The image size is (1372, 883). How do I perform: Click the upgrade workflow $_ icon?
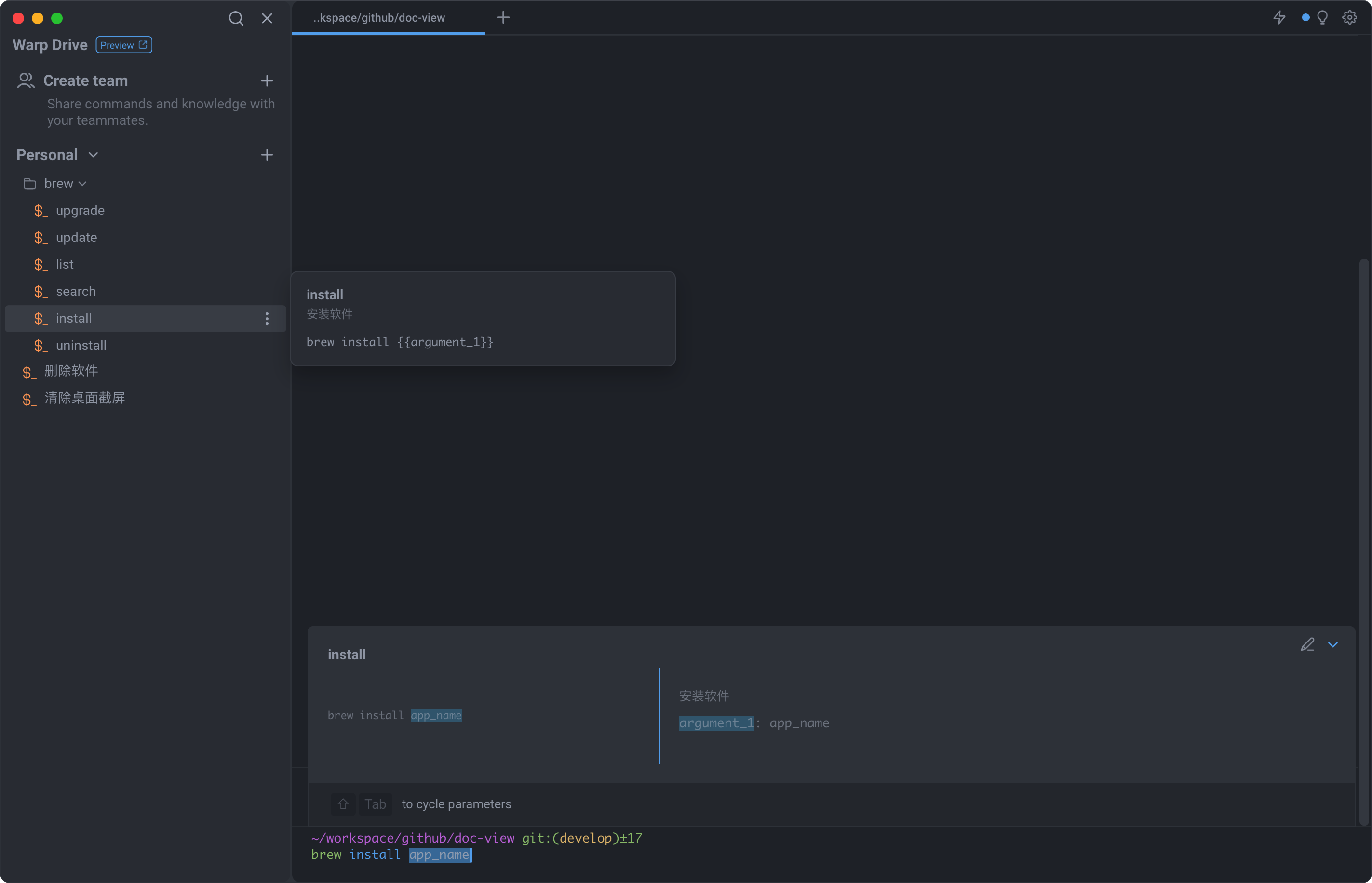pos(40,211)
